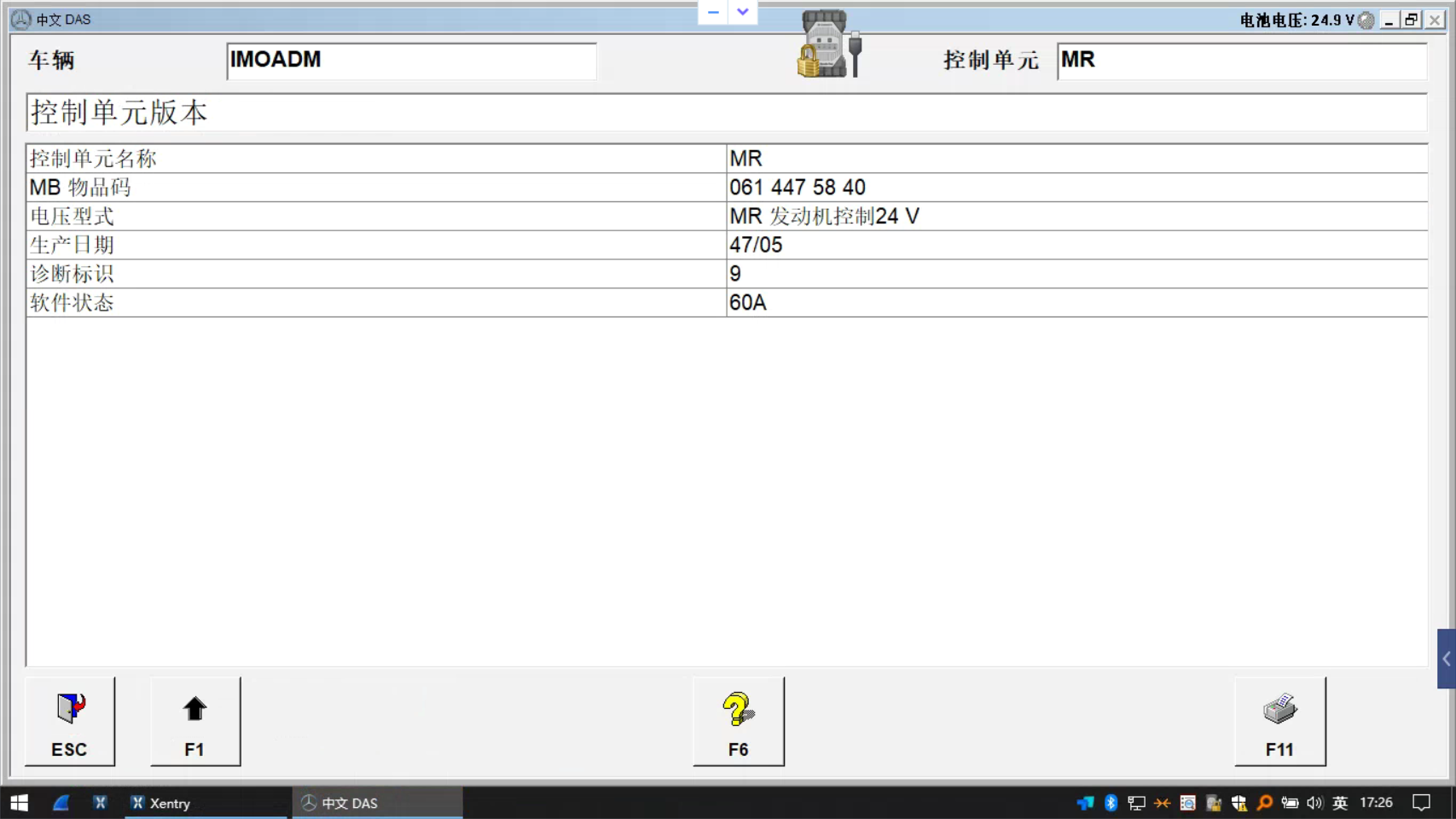Screen dimensions: 1456x819
Task: Switch input language via 英 indicator
Action: [1340, 803]
